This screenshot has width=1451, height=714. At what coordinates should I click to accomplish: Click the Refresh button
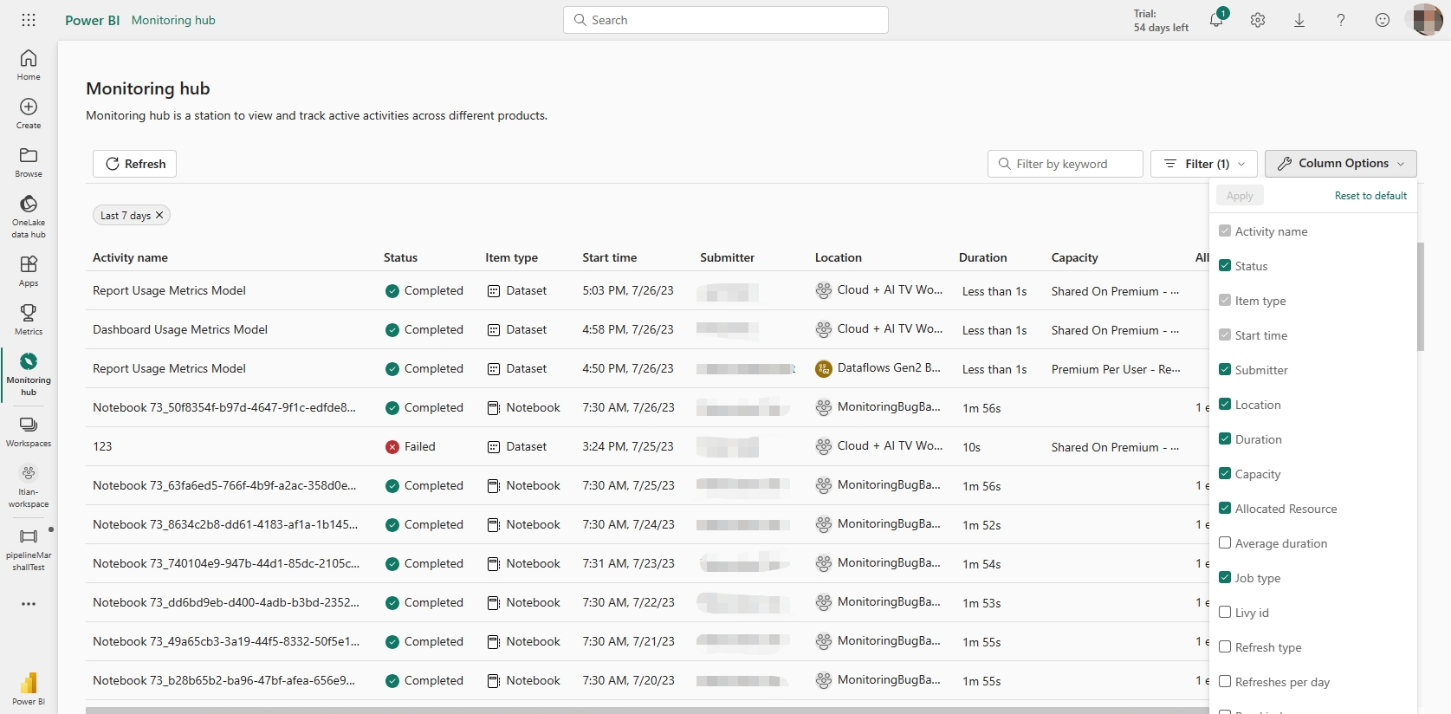(x=135, y=164)
